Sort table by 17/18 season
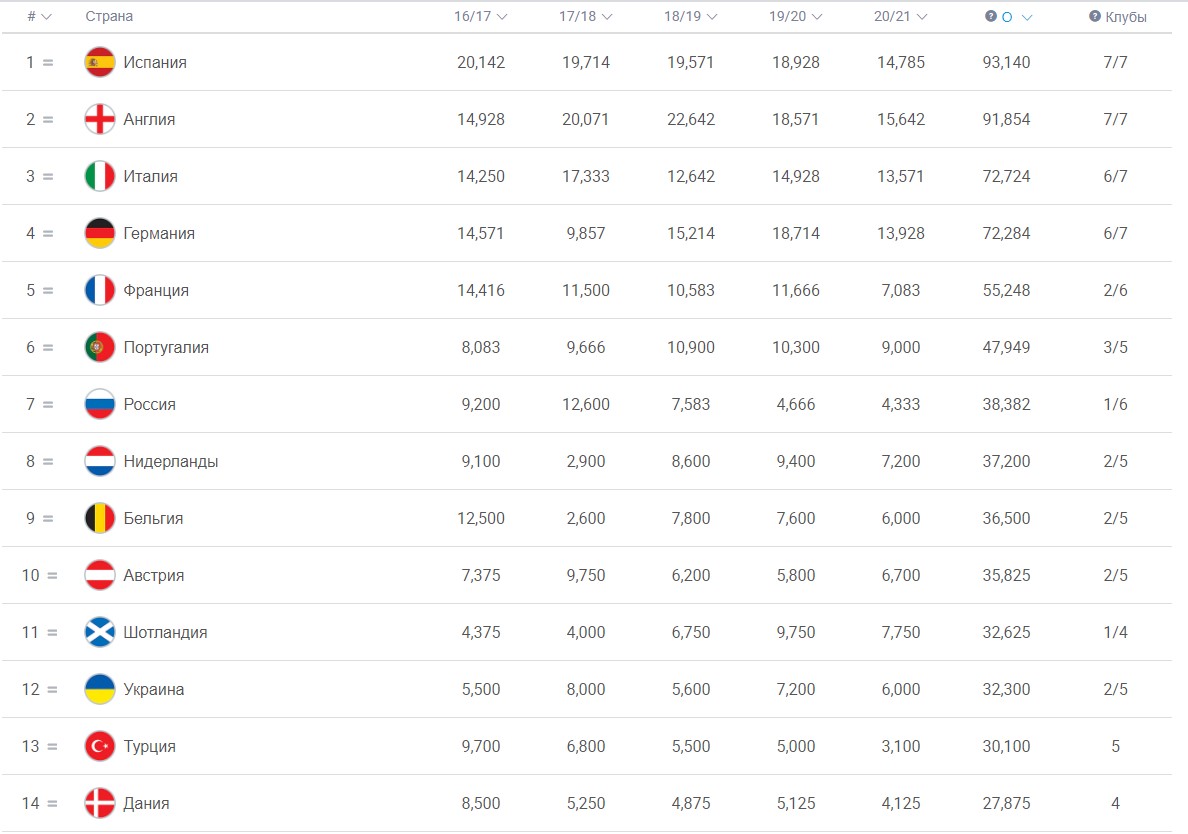This screenshot has width=1188, height=834. 585,16
